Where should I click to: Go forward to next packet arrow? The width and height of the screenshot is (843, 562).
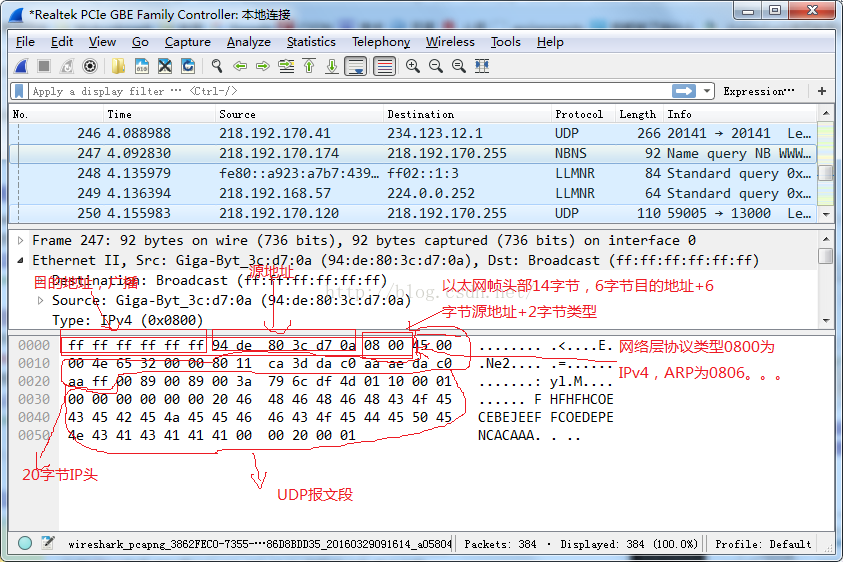point(263,66)
